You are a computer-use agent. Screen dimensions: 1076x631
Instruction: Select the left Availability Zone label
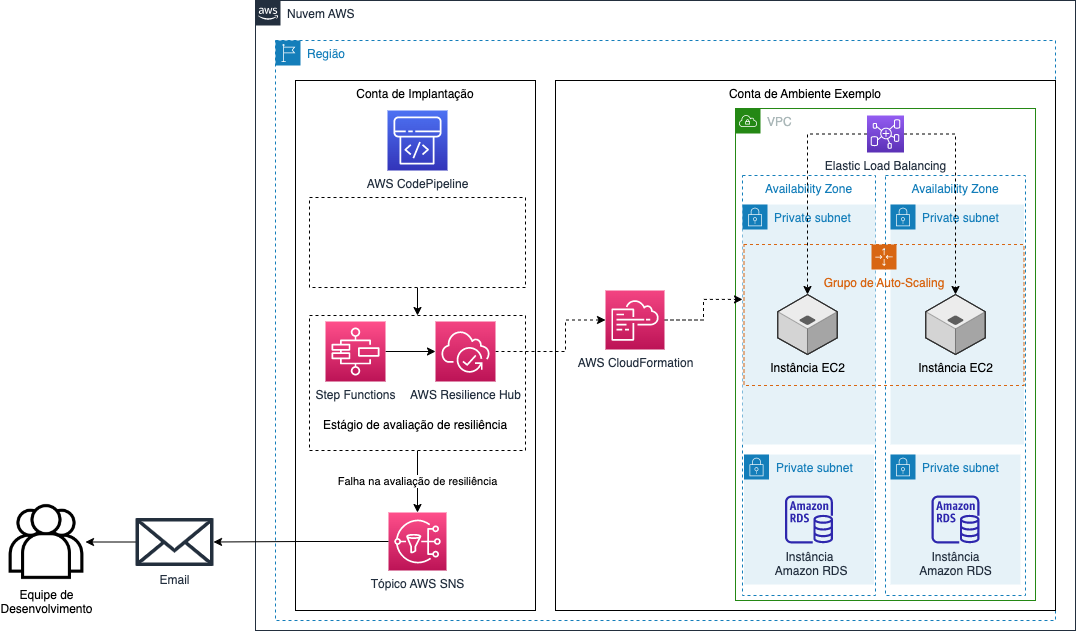808,189
